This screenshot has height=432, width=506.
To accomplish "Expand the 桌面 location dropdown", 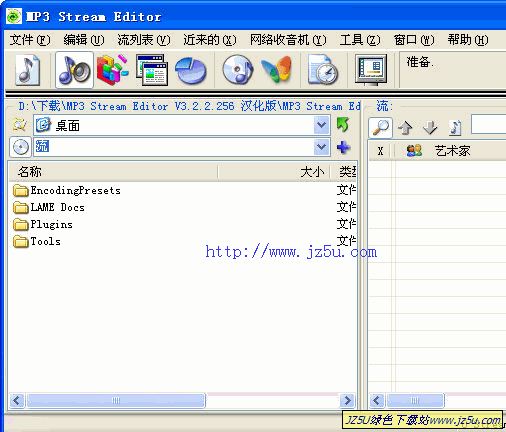I will [321, 125].
